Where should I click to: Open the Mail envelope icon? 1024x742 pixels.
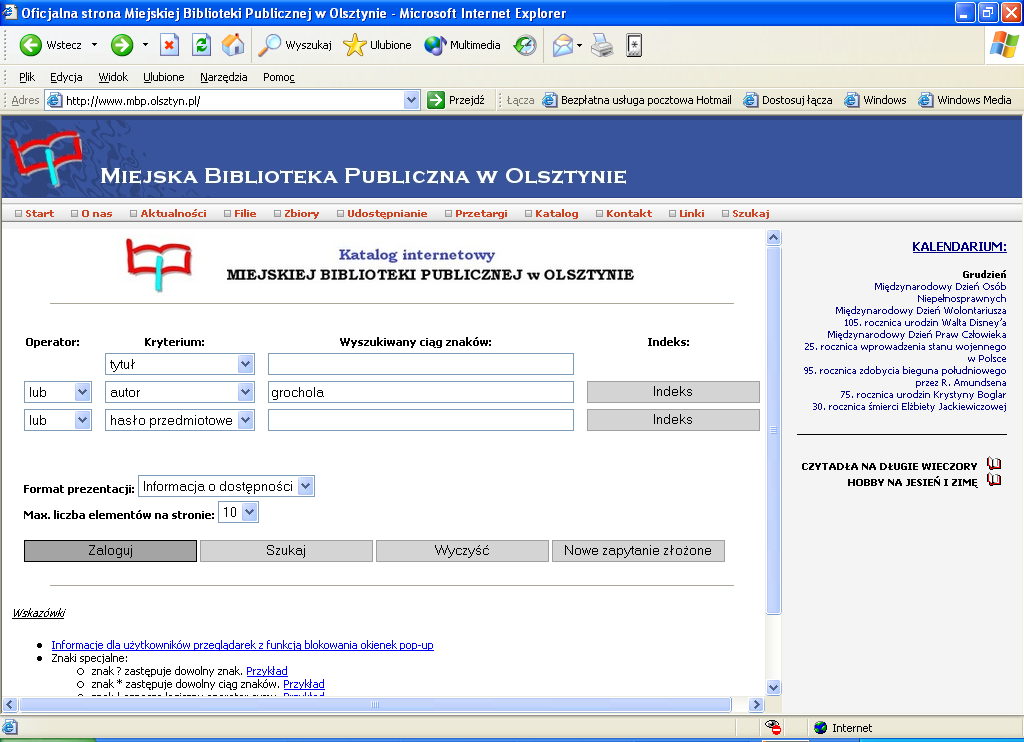pyautogui.click(x=562, y=45)
